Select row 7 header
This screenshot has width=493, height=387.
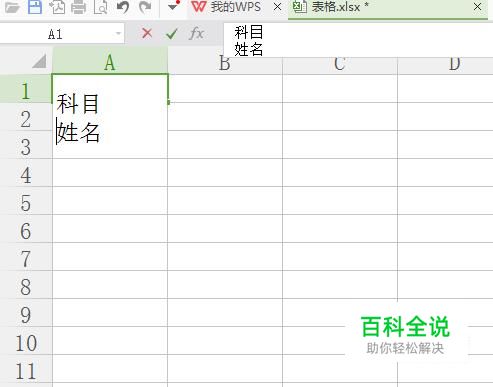click(26, 257)
